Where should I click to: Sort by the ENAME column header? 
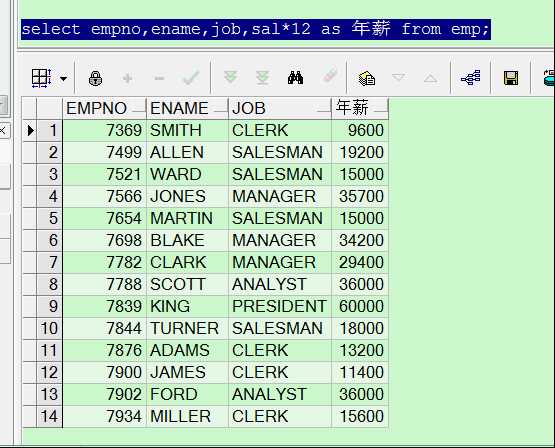187,108
